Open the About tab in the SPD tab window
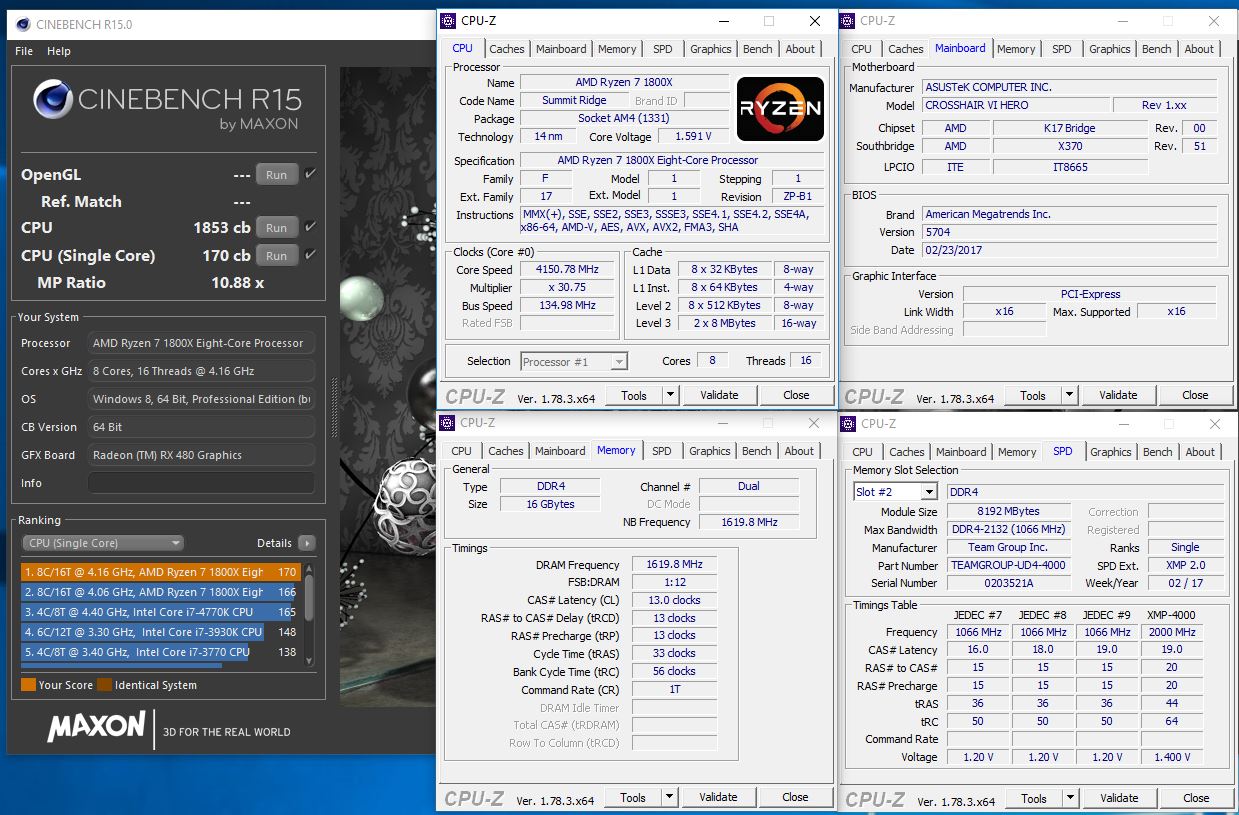This screenshot has height=815, width=1239. click(x=1200, y=452)
